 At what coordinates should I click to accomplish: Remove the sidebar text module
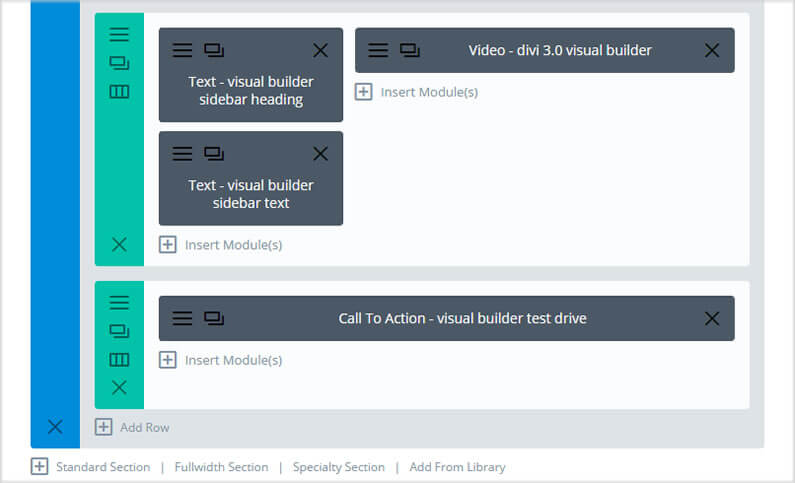(x=320, y=154)
